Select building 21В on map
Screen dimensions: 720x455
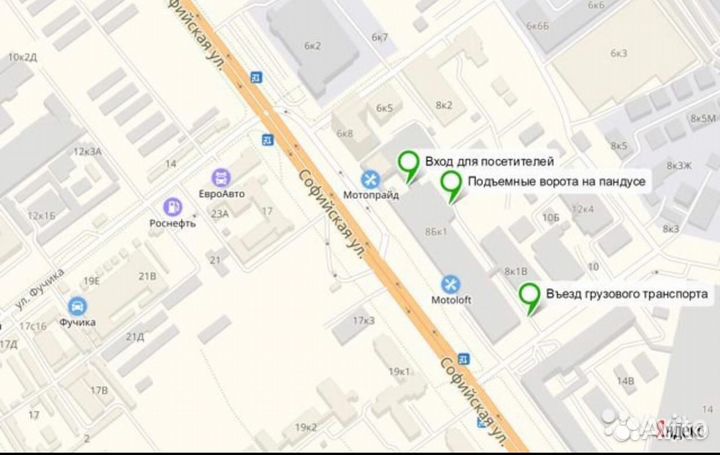coord(147,276)
